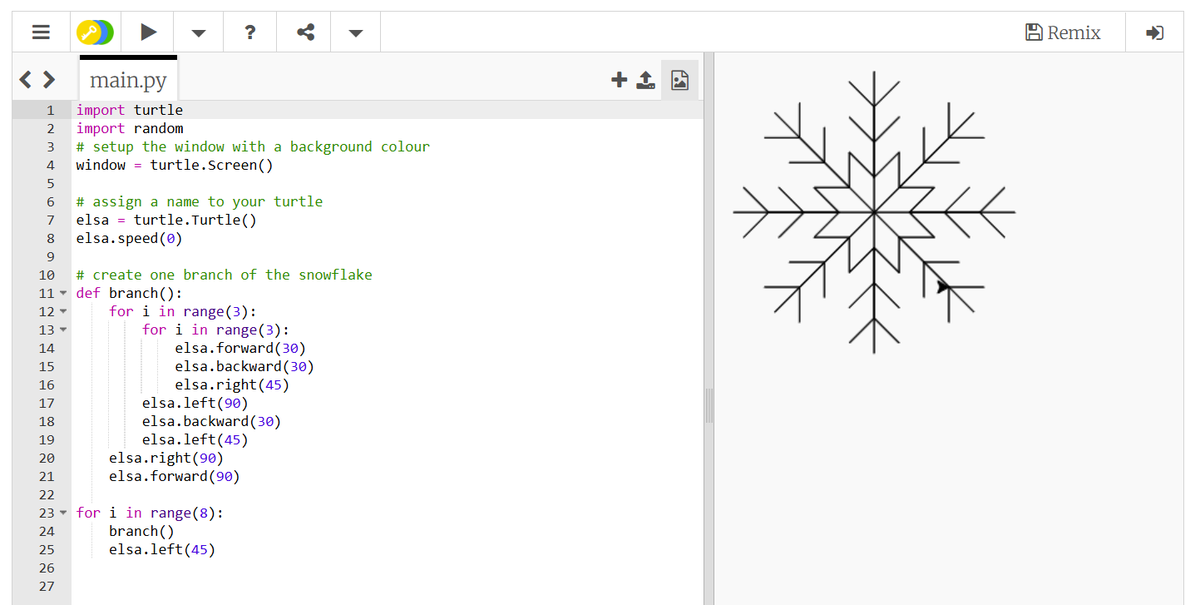This screenshot has height=605, width=1200.
Task: Click the Trinket logo icon
Action: (x=97, y=32)
